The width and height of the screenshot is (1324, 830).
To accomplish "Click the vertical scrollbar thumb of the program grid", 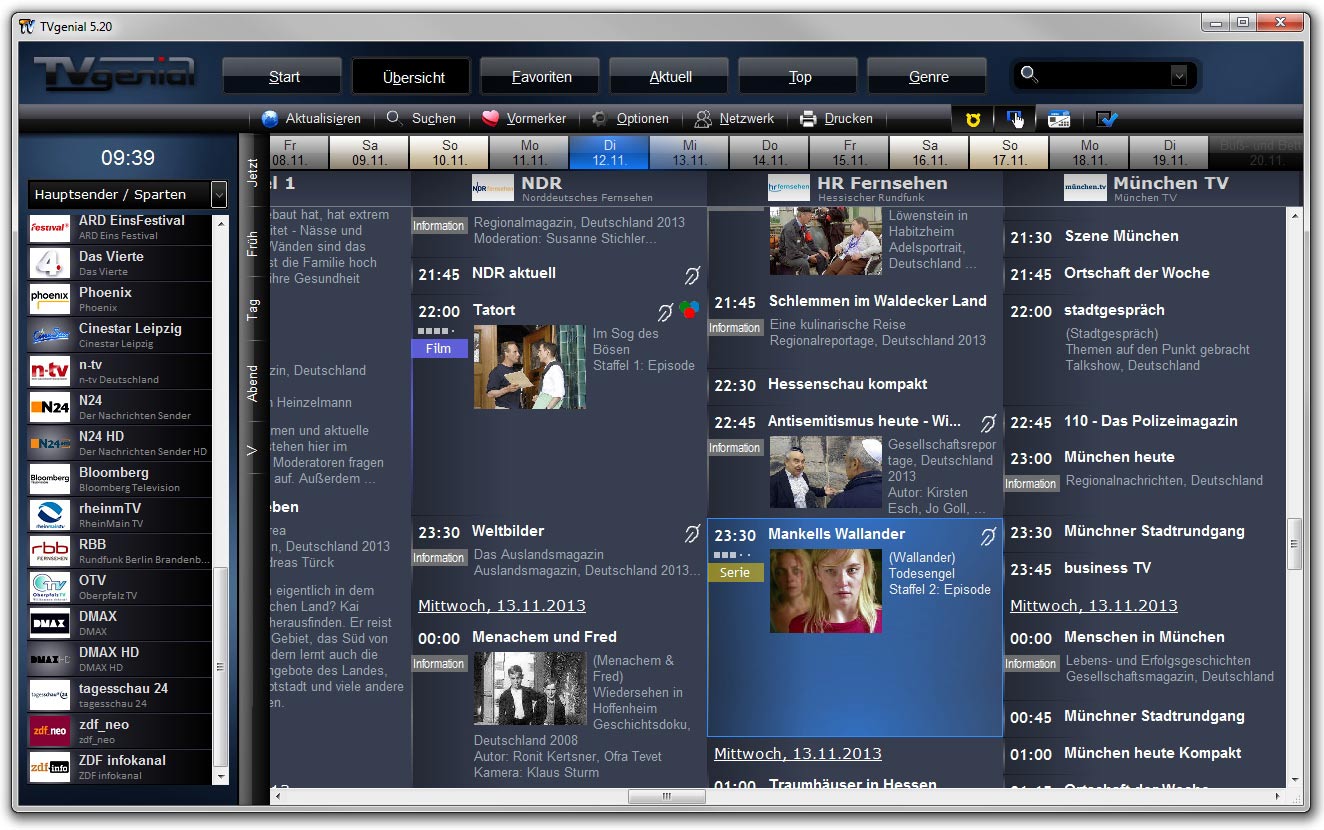I will click(1295, 544).
